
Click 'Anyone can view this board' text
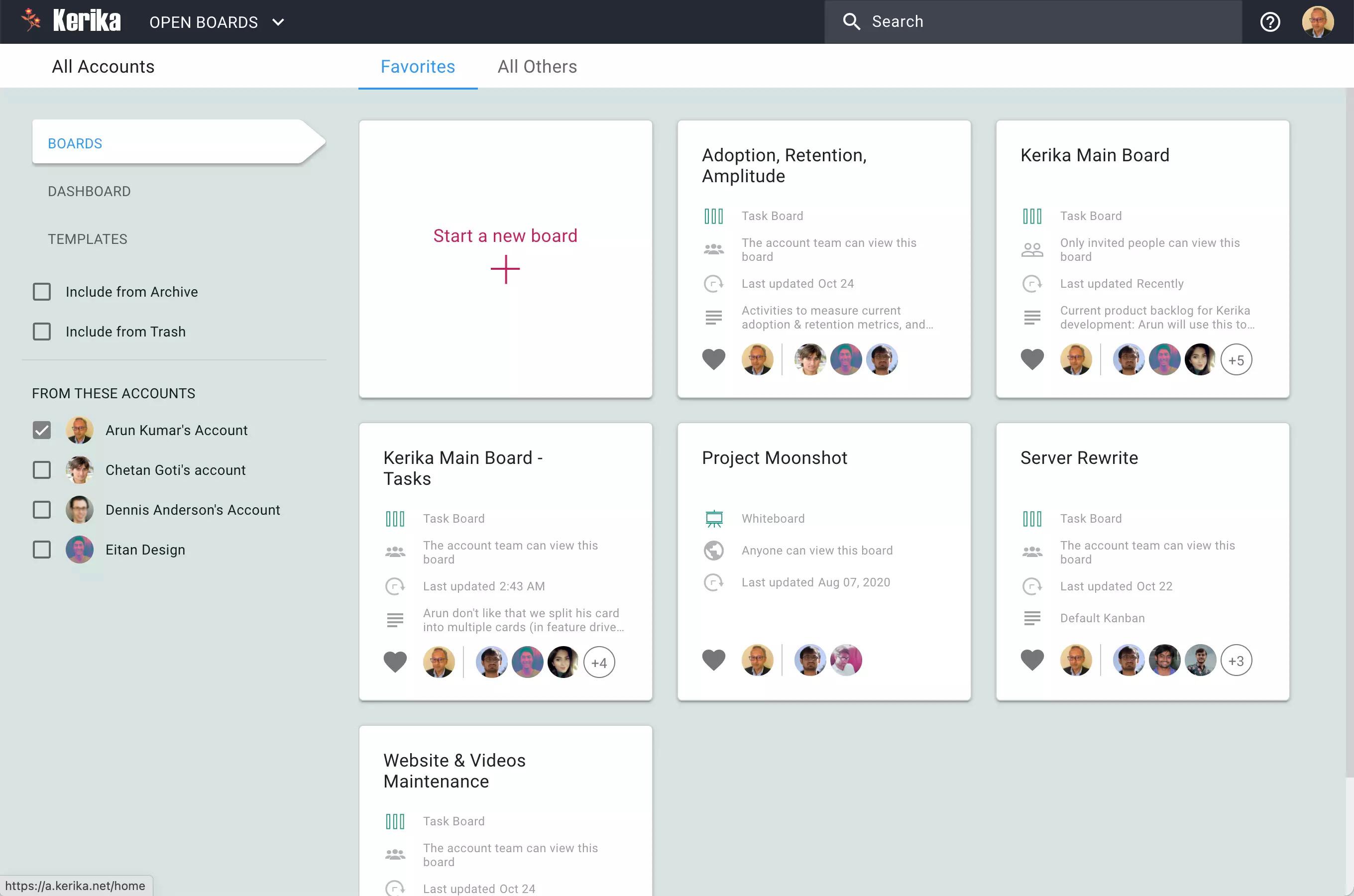pyautogui.click(x=816, y=550)
